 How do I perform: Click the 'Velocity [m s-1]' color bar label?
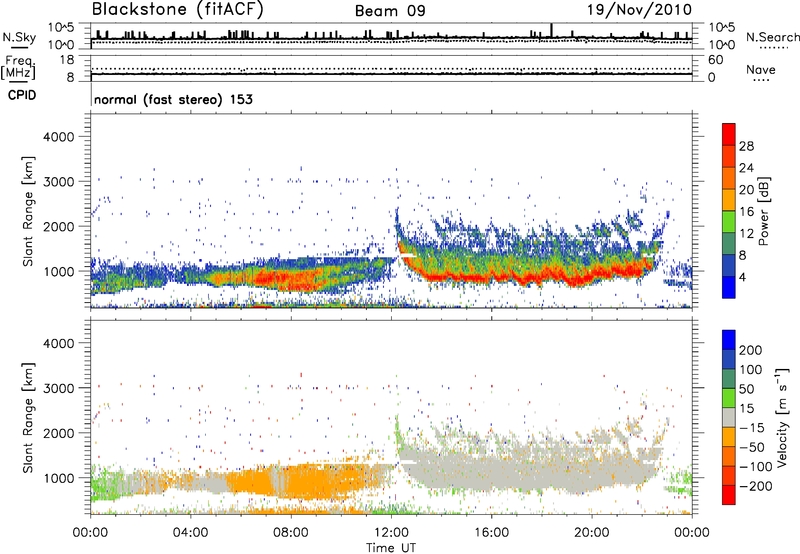coord(781,417)
